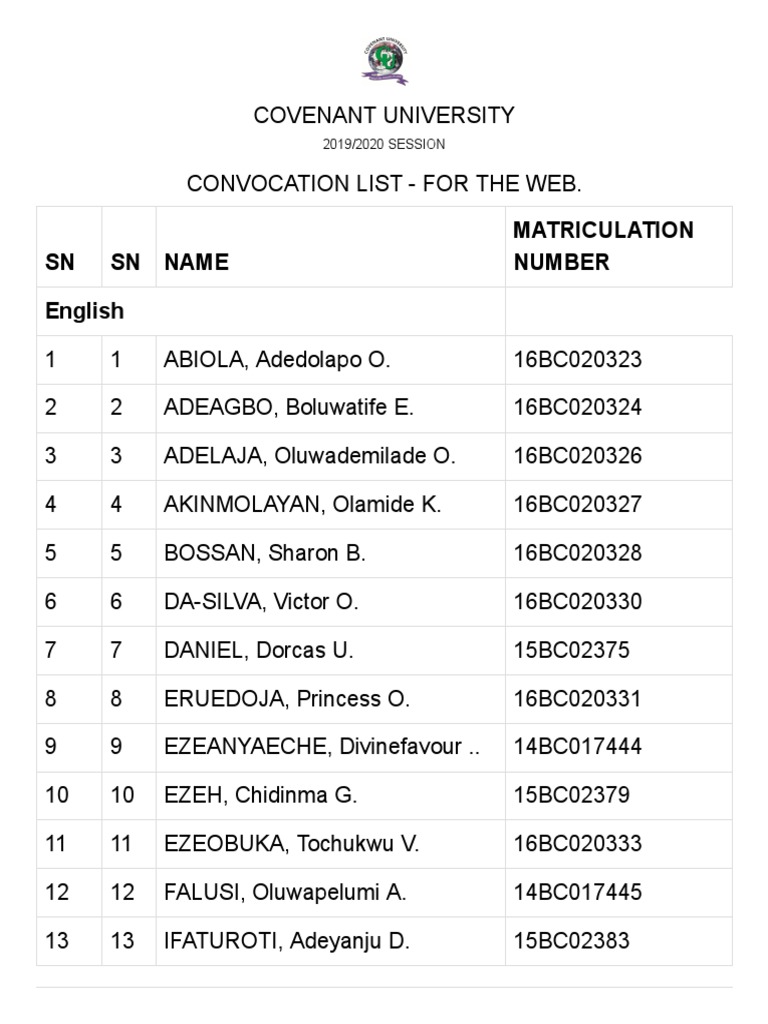768x1024 pixels.
Task: Select the name FALUSI, Oluwapelumi A.
Action: point(285,892)
